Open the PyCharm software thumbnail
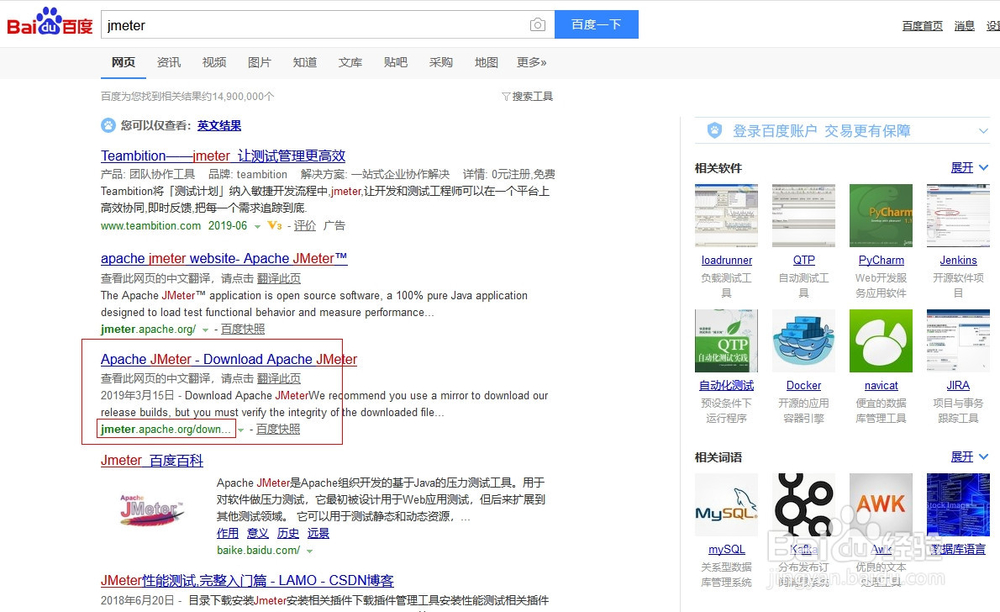Viewport: 1000px width, 612px height. point(881,215)
